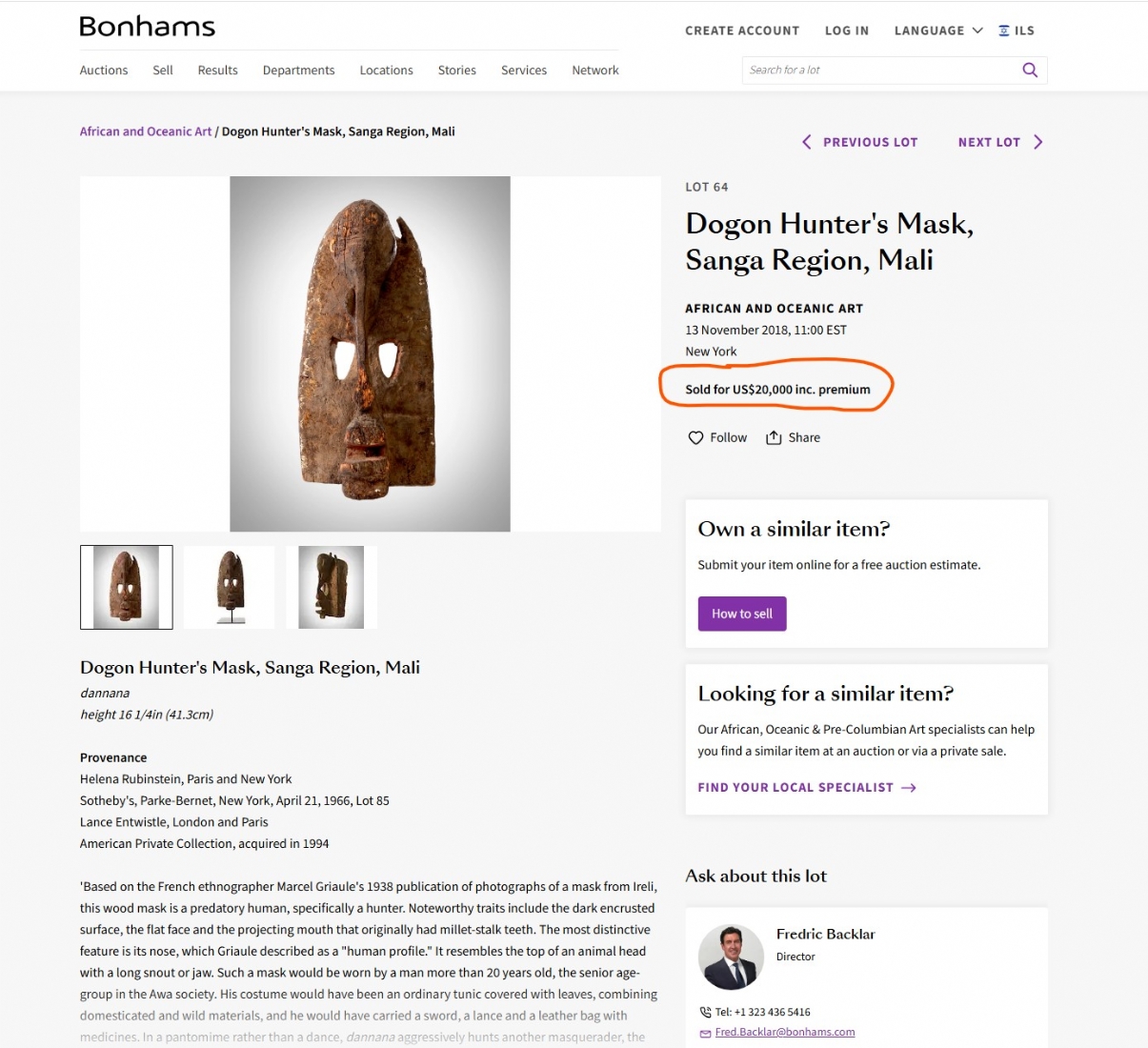Open the Bonhams home logo
This screenshot has height=1048, width=1148.
click(148, 27)
